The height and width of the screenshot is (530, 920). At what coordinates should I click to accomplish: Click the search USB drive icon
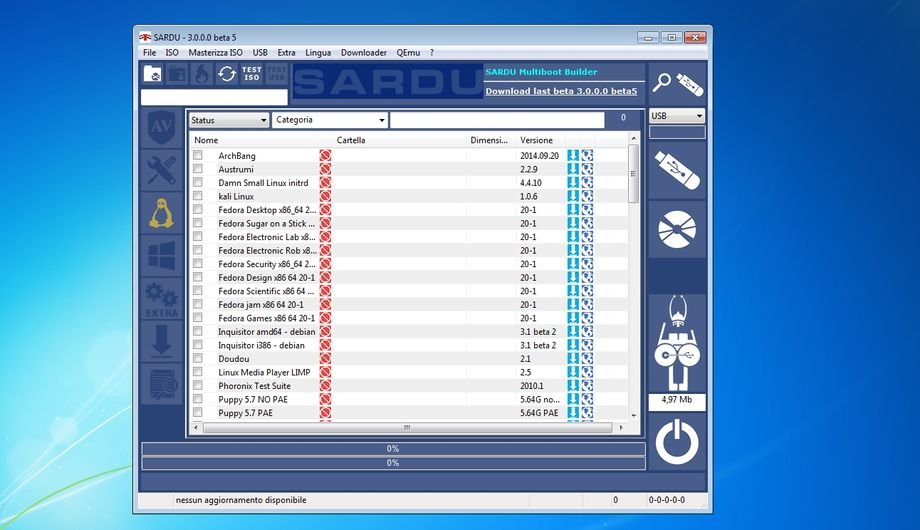click(x=677, y=81)
